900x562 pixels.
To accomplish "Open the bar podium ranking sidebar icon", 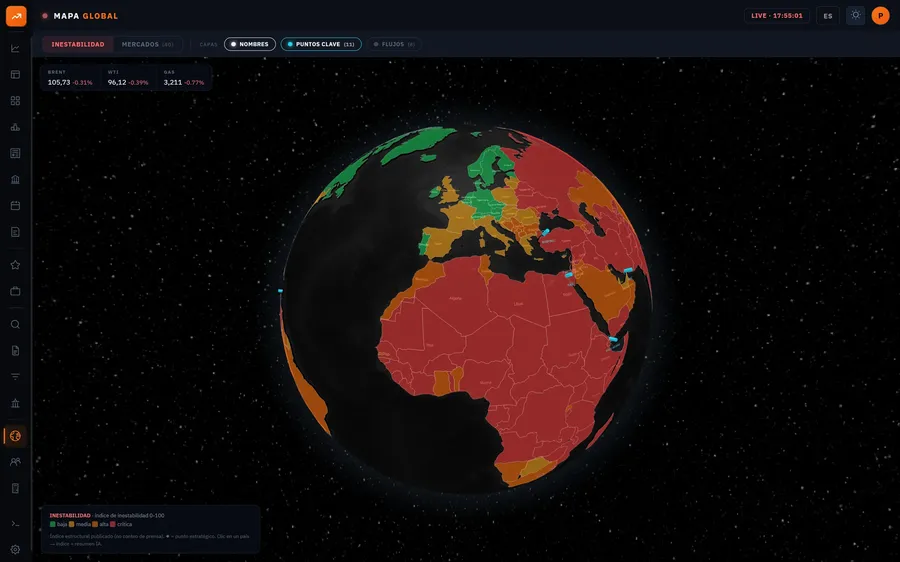I will [15, 127].
